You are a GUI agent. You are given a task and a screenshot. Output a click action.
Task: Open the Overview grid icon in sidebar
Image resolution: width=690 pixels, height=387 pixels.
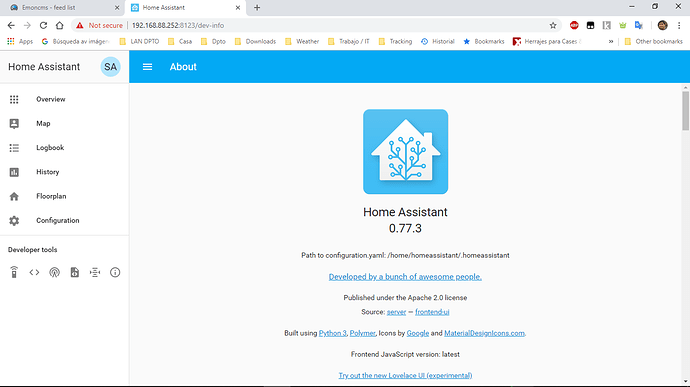(14, 100)
